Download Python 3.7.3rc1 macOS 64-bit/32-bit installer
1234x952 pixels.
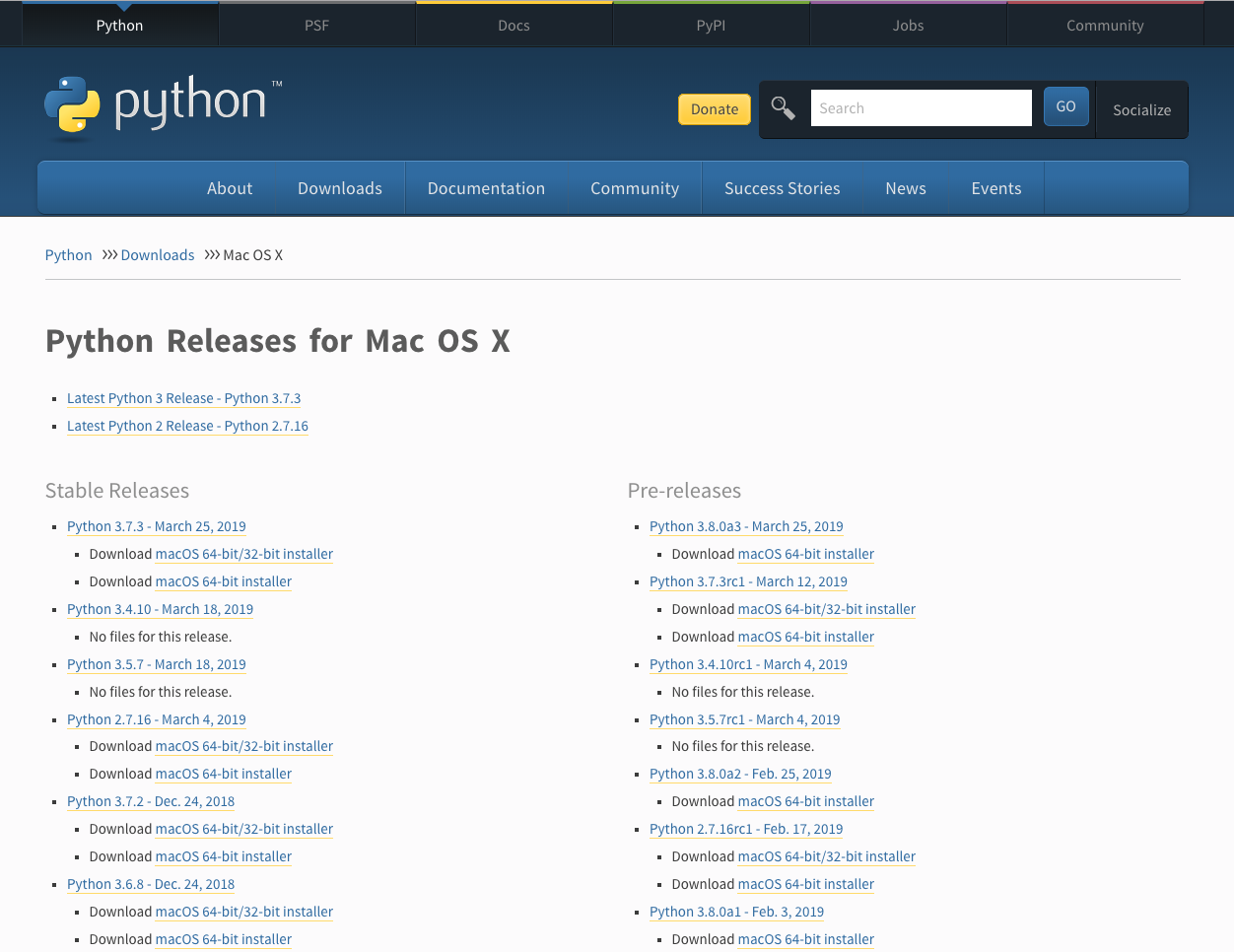[827, 609]
